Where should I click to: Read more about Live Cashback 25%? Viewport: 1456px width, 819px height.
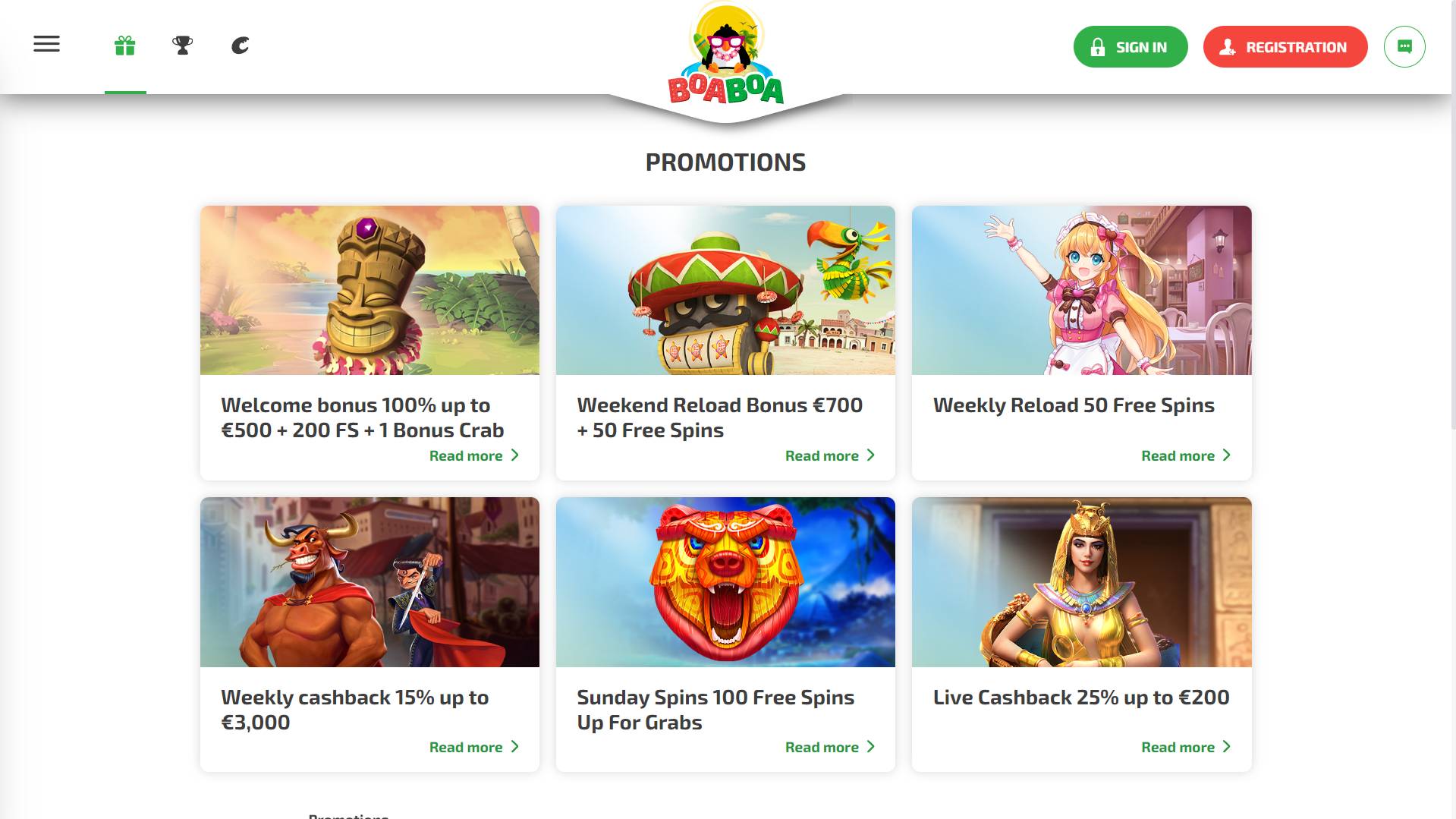coord(1185,747)
